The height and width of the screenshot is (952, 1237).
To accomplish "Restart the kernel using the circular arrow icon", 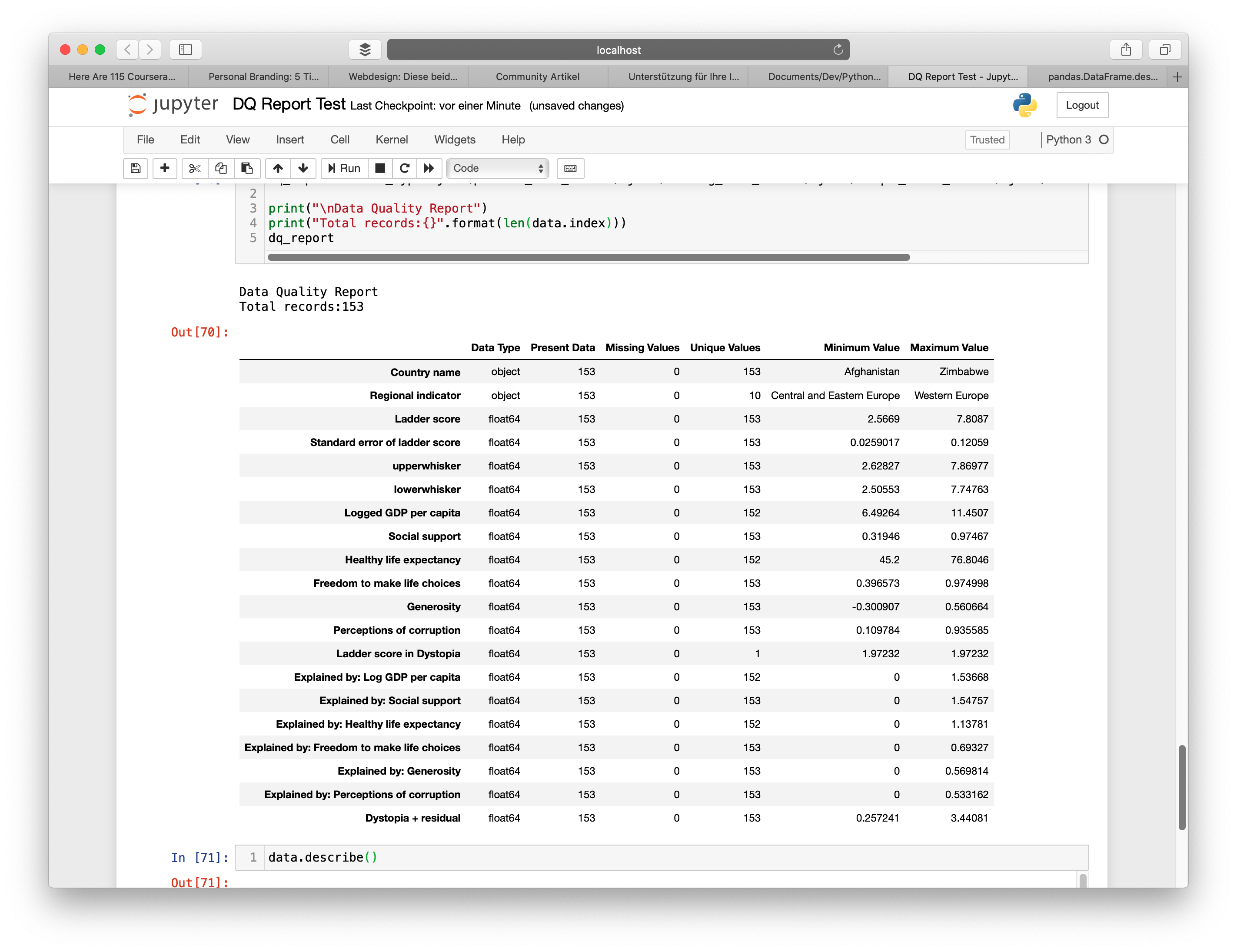I will (404, 168).
